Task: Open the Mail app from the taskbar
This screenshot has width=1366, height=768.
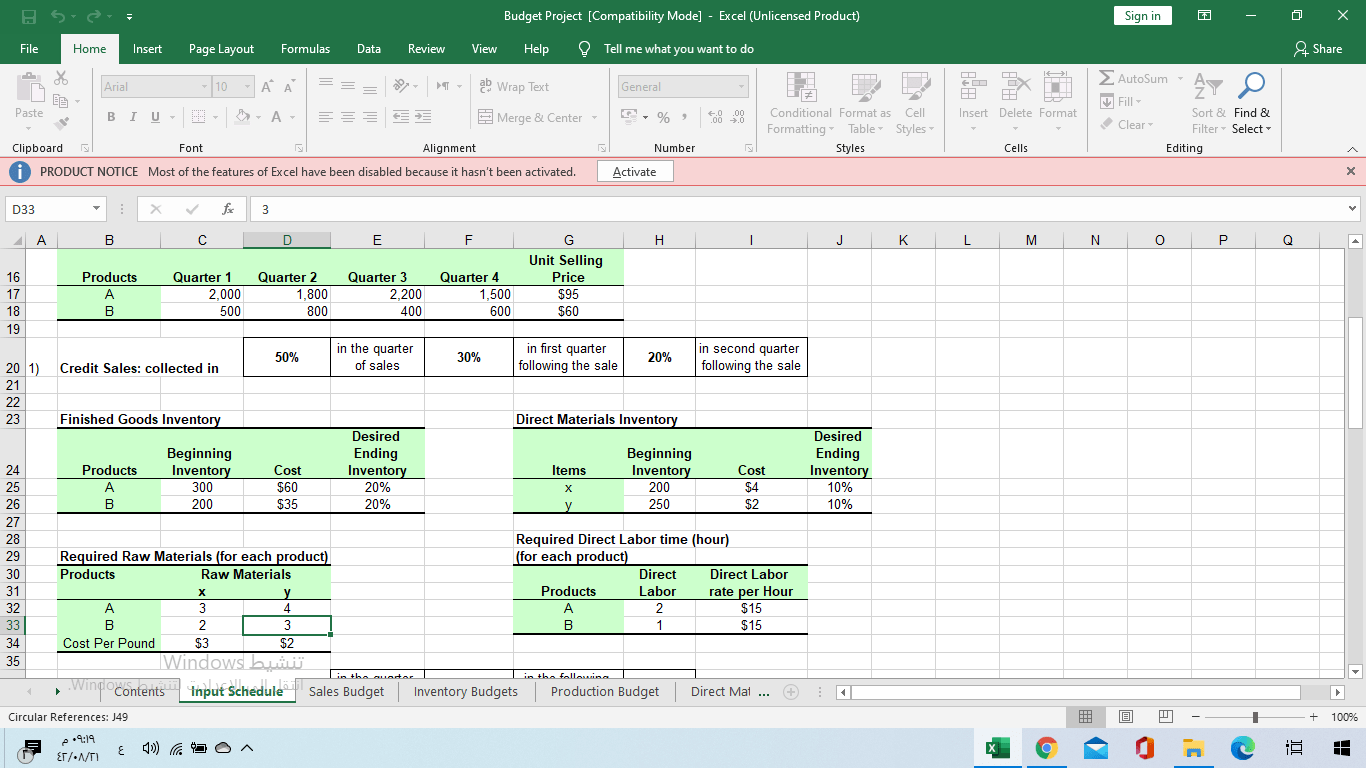Action: (1096, 748)
